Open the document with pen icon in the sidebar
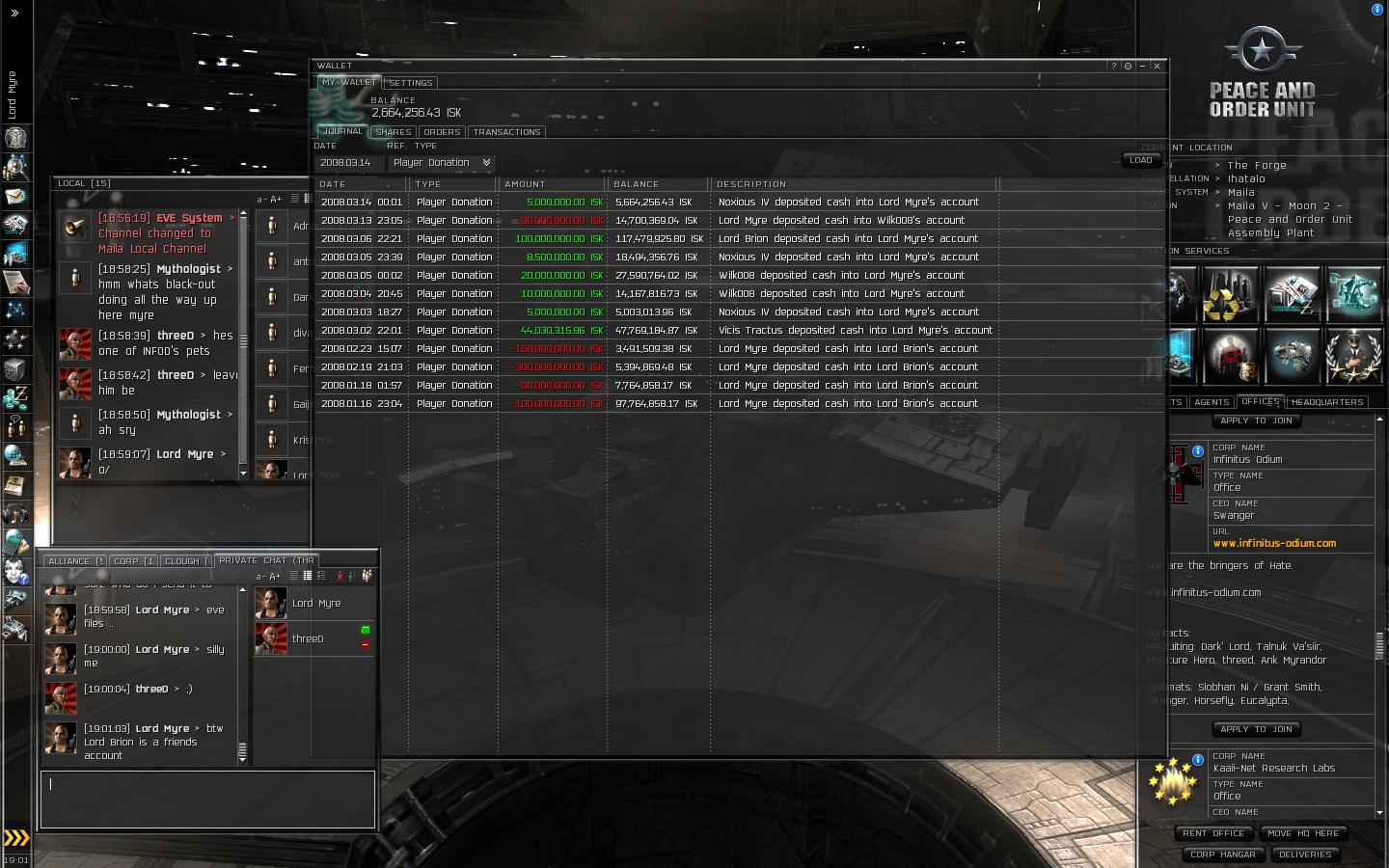Screen dimensions: 1389x868 click(15, 282)
